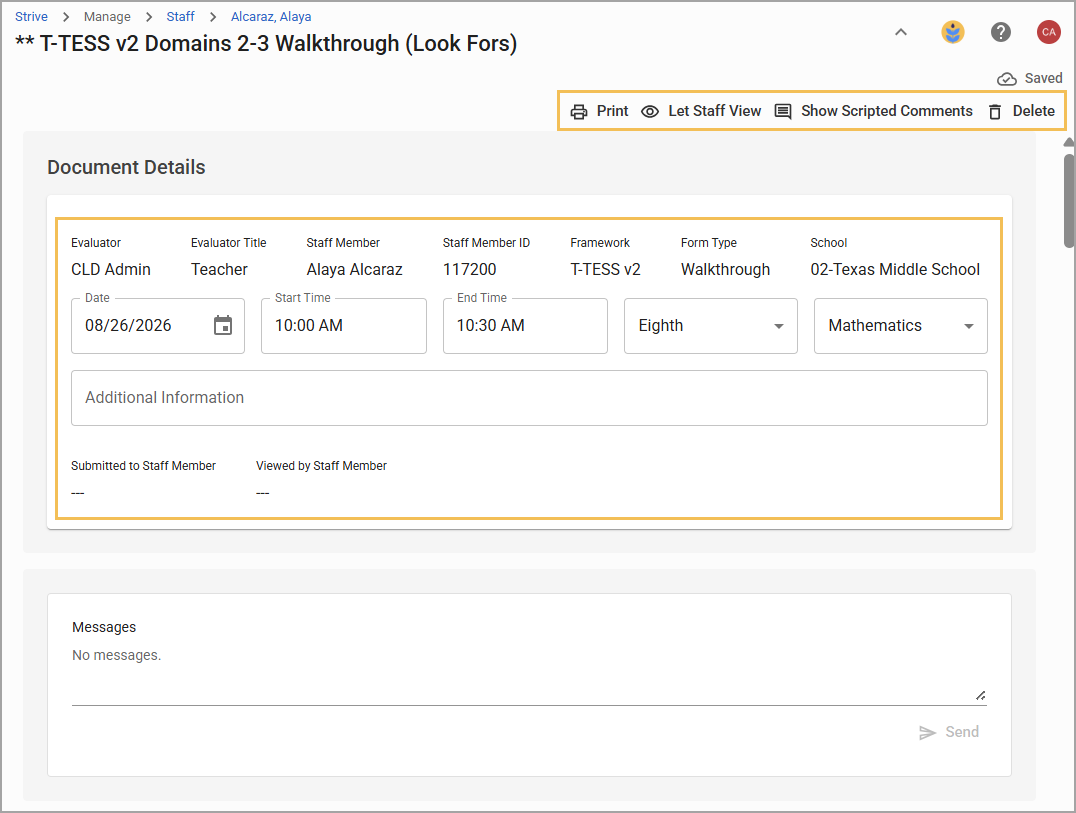The height and width of the screenshot is (813, 1076).
Task: Click the Send button text
Action: [962, 732]
